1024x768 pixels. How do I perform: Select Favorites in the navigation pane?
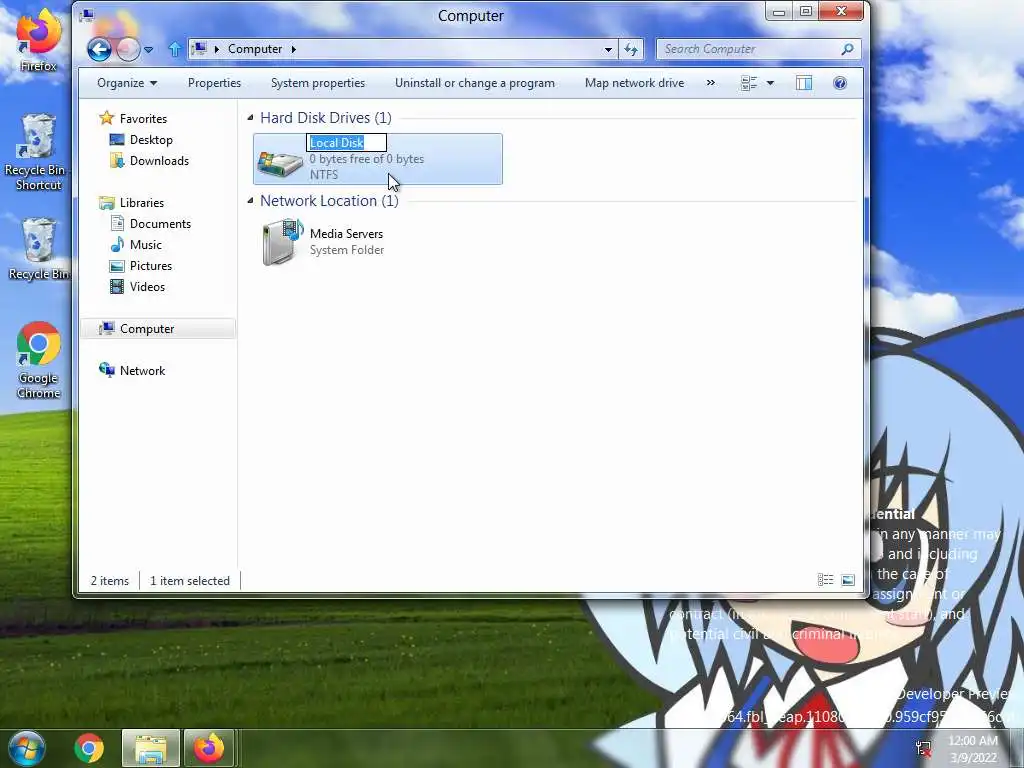pos(143,119)
